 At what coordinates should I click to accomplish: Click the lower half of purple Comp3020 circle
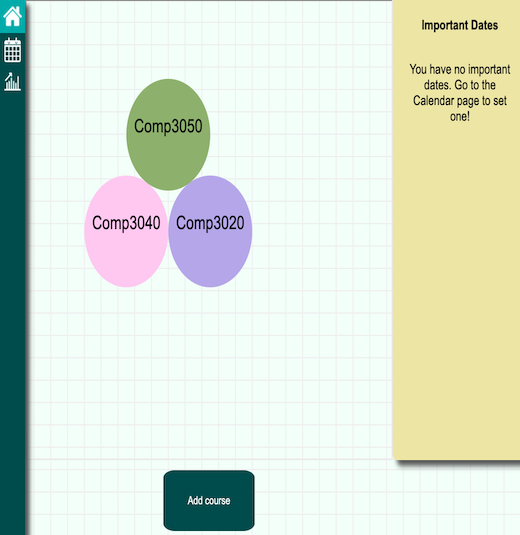tap(210, 259)
